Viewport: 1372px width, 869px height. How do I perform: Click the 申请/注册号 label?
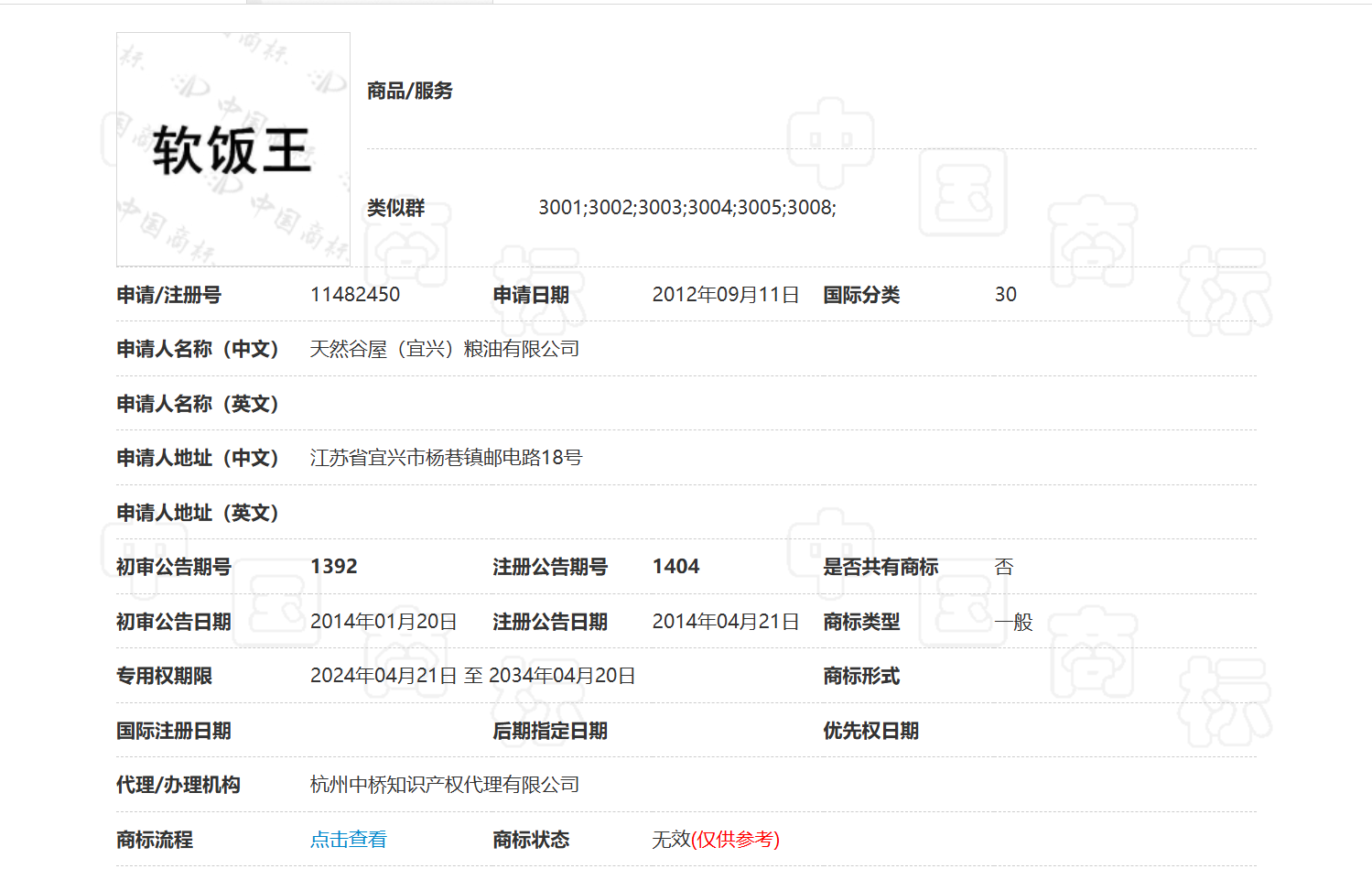[168, 295]
